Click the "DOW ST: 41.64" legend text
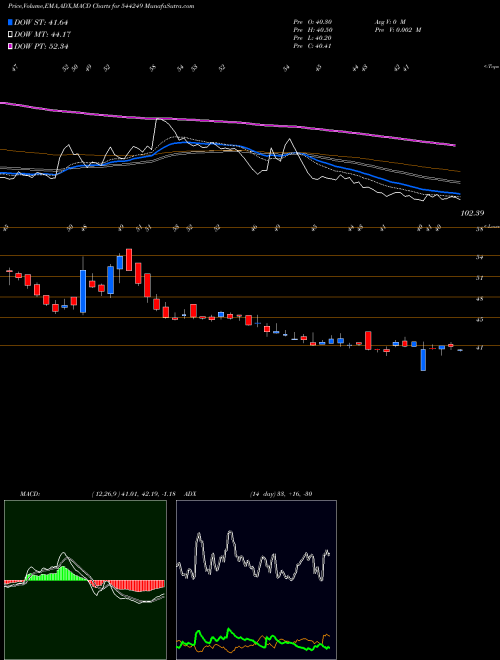Viewport: 500px width, 660px height. [x=41, y=22]
